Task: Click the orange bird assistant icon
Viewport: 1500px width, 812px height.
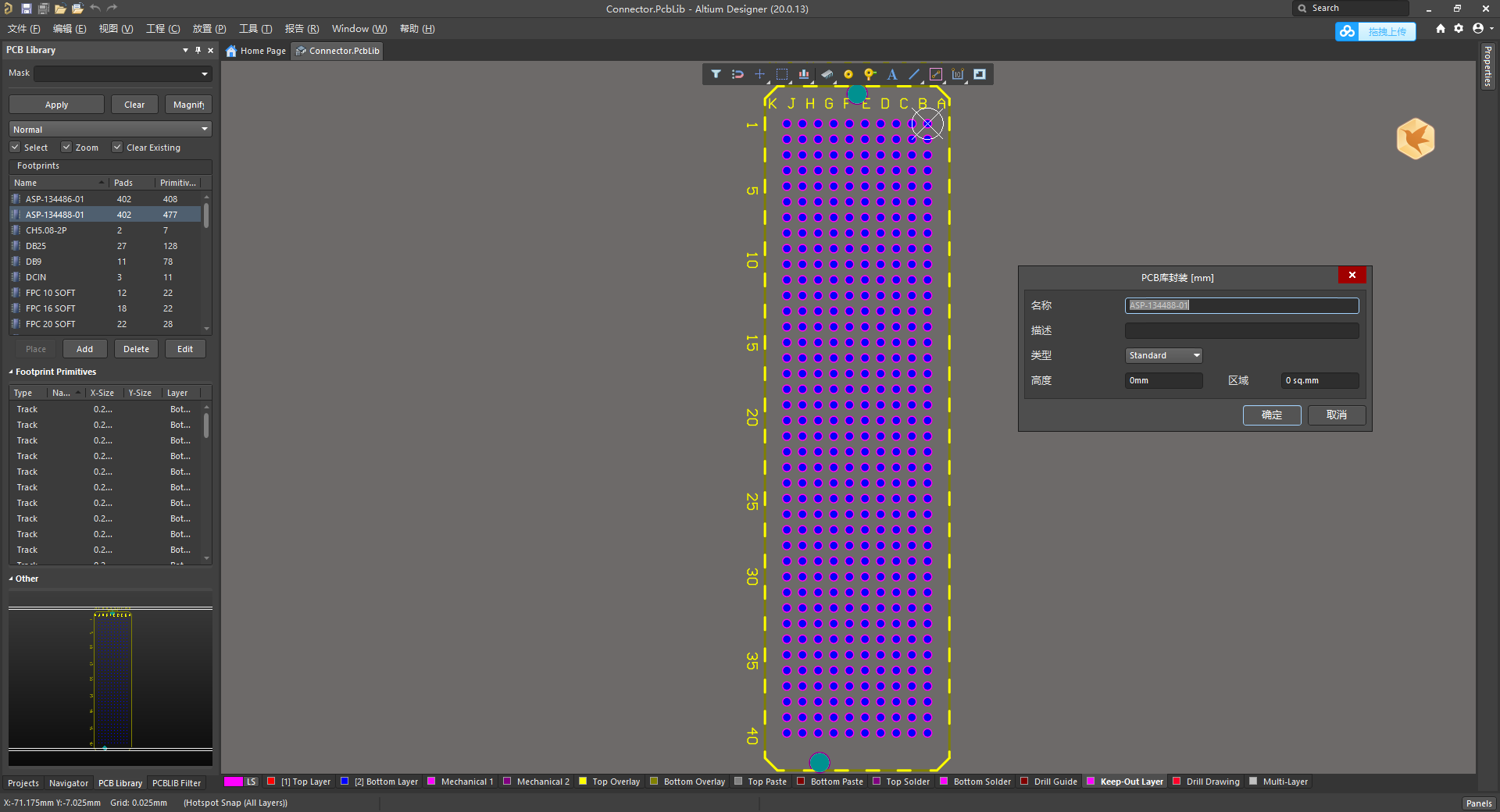Action: coord(1415,139)
